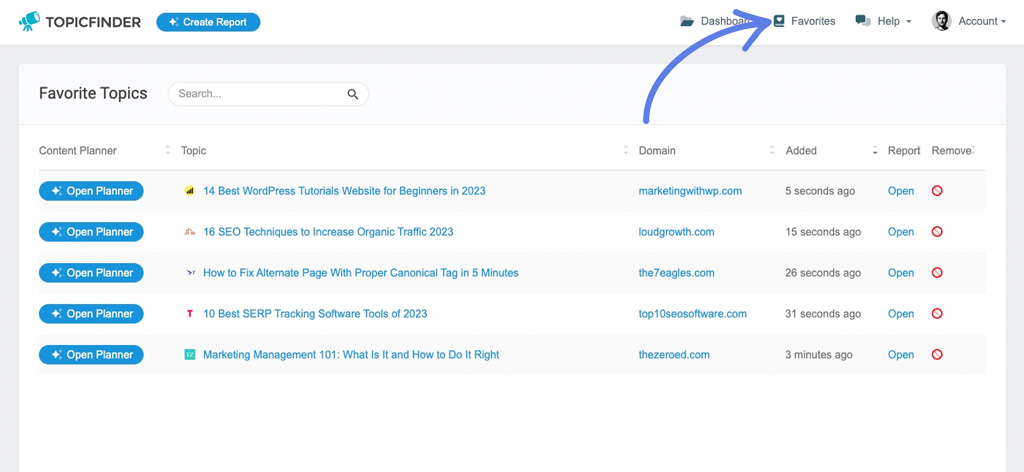Sort by the Report column header
This screenshot has width=1024, height=472.
pos(904,150)
